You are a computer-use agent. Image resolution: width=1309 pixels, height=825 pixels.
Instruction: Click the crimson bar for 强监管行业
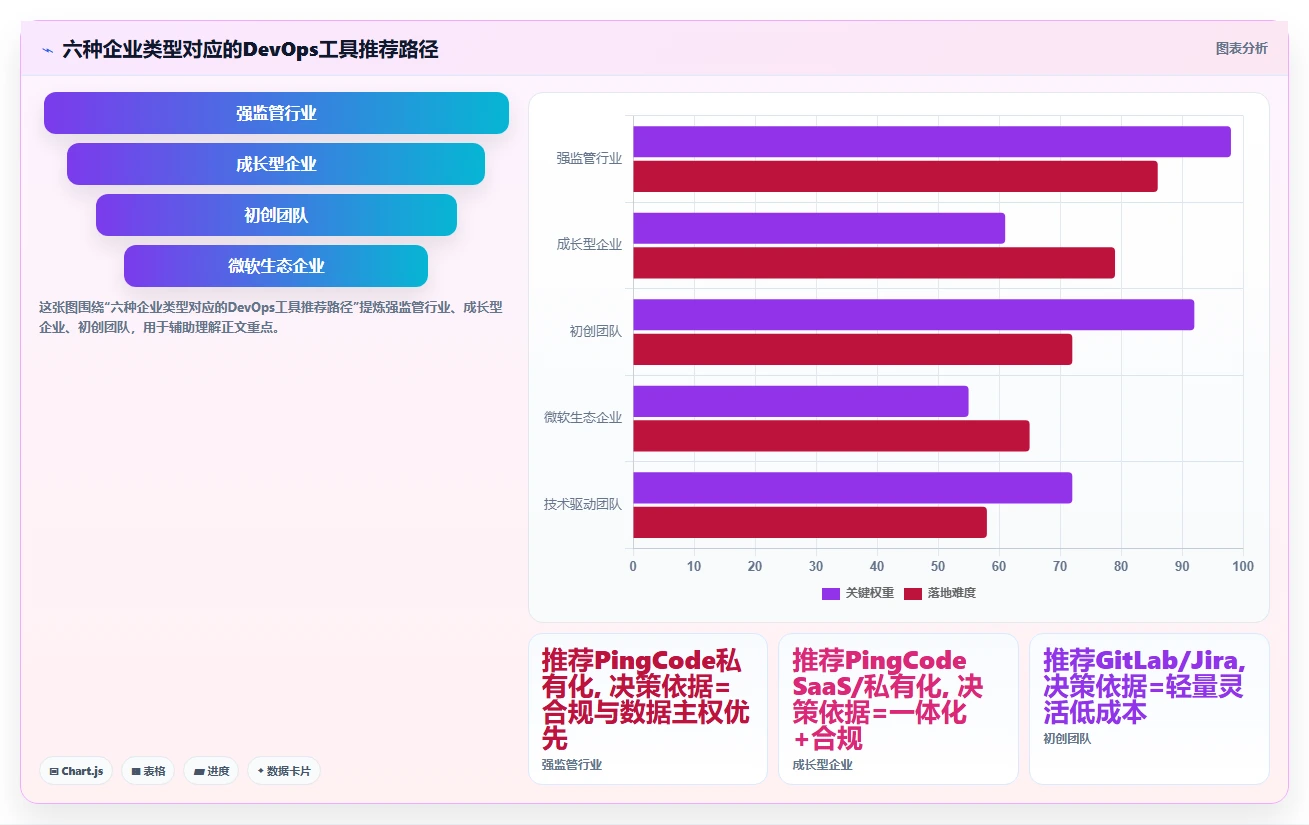pos(895,177)
